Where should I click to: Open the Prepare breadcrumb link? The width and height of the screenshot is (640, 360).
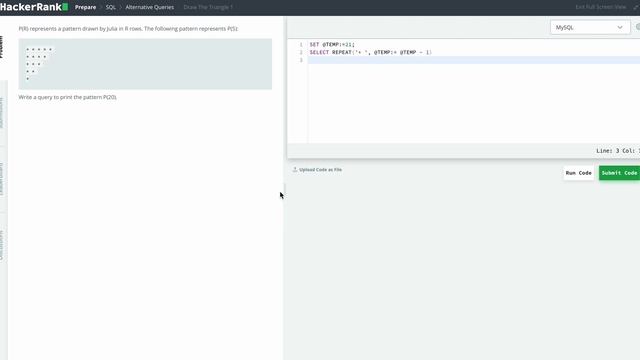pos(85,7)
